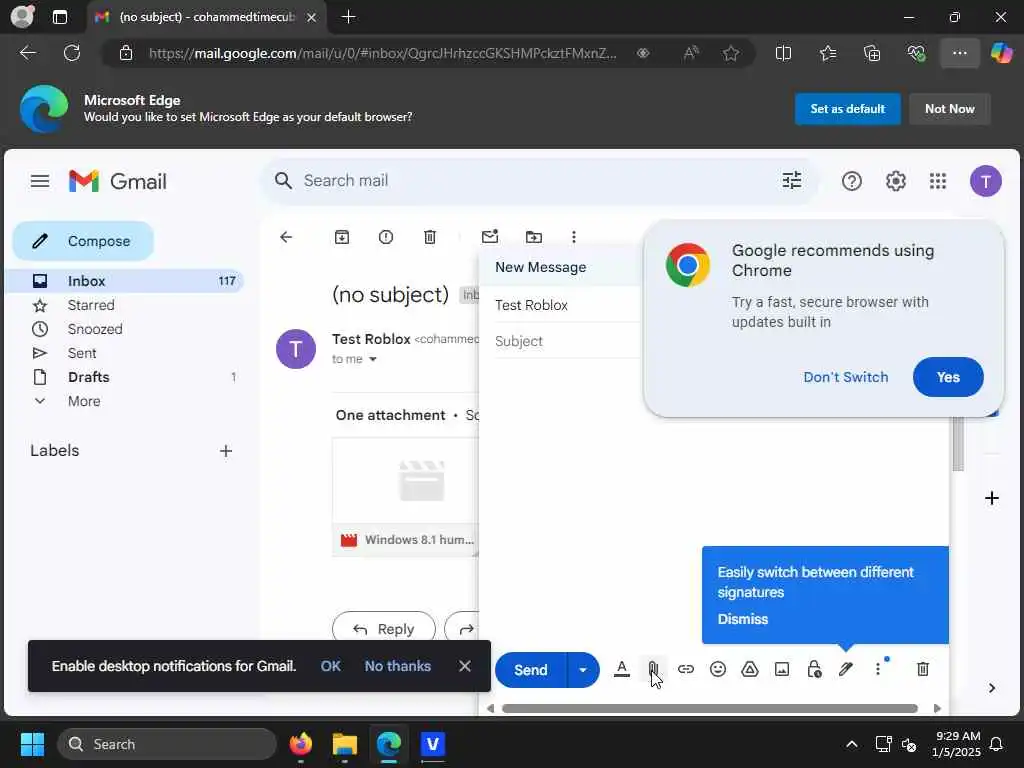The height and width of the screenshot is (768, 1024).
Task: Open Edge settings and more menu
Action: (x=959, y=53)
